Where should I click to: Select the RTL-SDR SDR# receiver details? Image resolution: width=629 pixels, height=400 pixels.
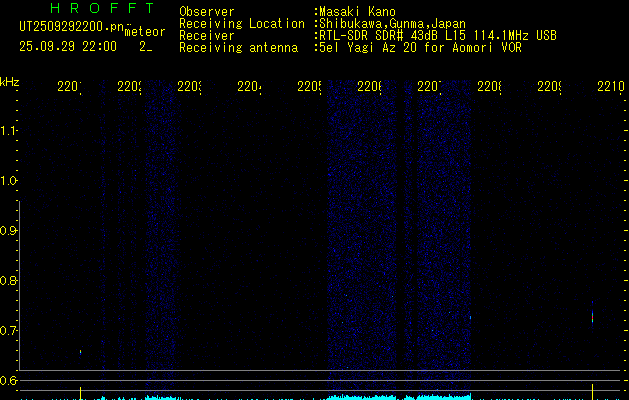click(438, 36)
